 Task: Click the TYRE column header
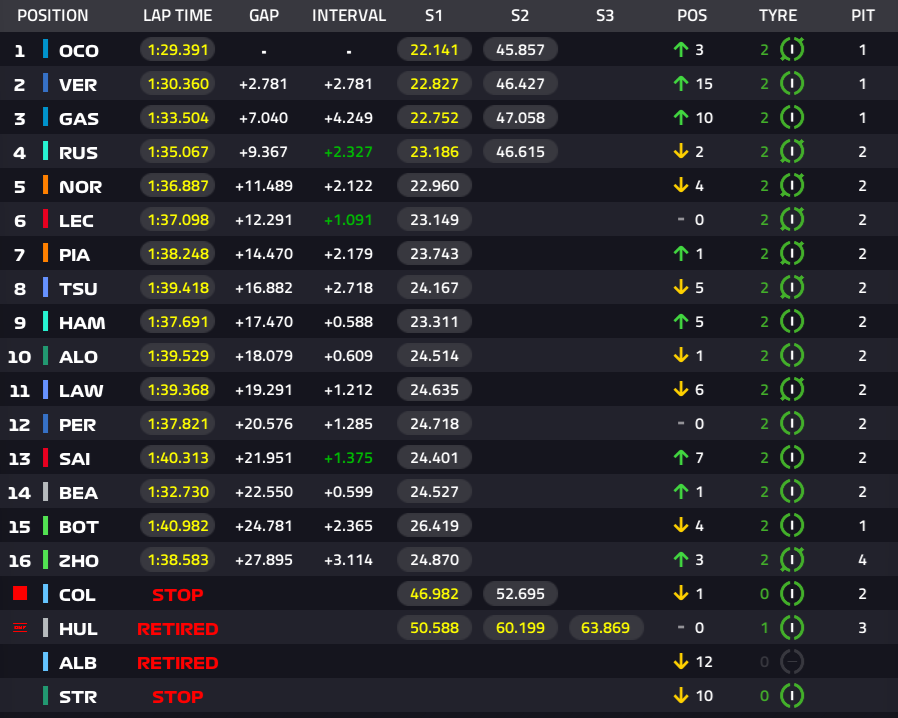coord(778,15)
